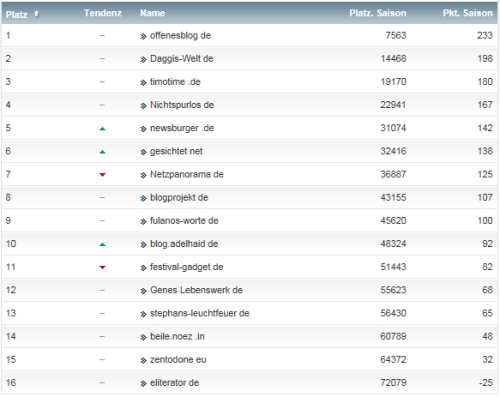The width and height of the screenshot is (500, 397).
Task: Select season points value 100
Action: point(485,221)
